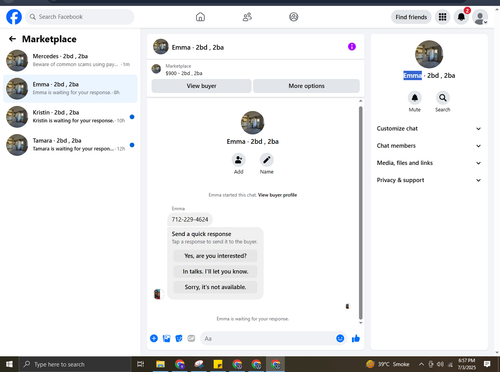Open the Account profile menu

[480, 17]
